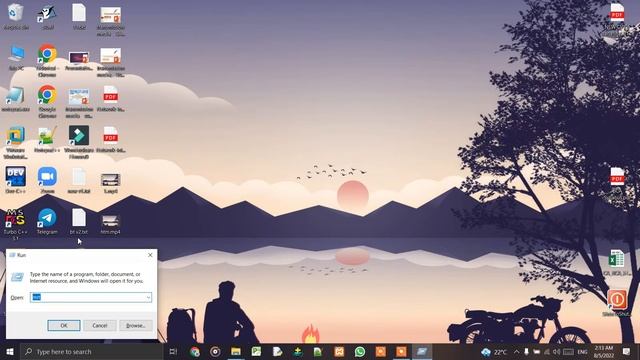Launch Chrome shortcut above the Notepad++ icon

coord(47,101)
